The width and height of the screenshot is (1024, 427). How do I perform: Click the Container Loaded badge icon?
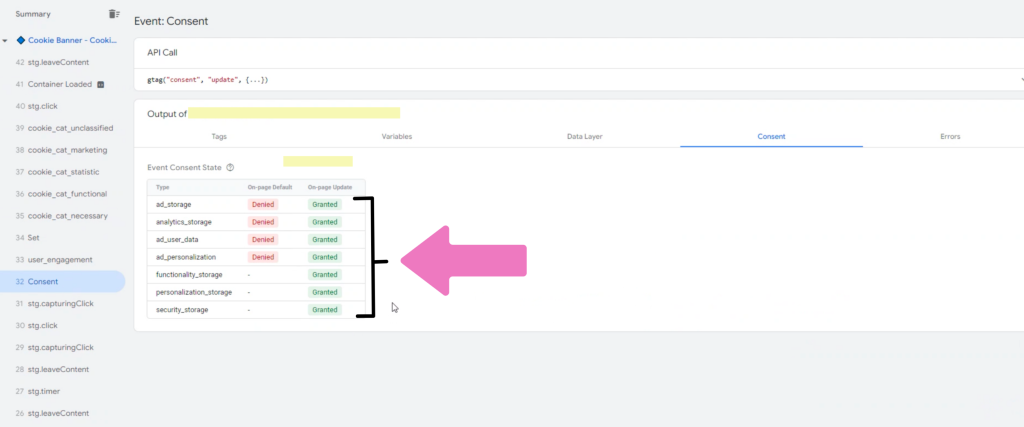pos(101,84)
